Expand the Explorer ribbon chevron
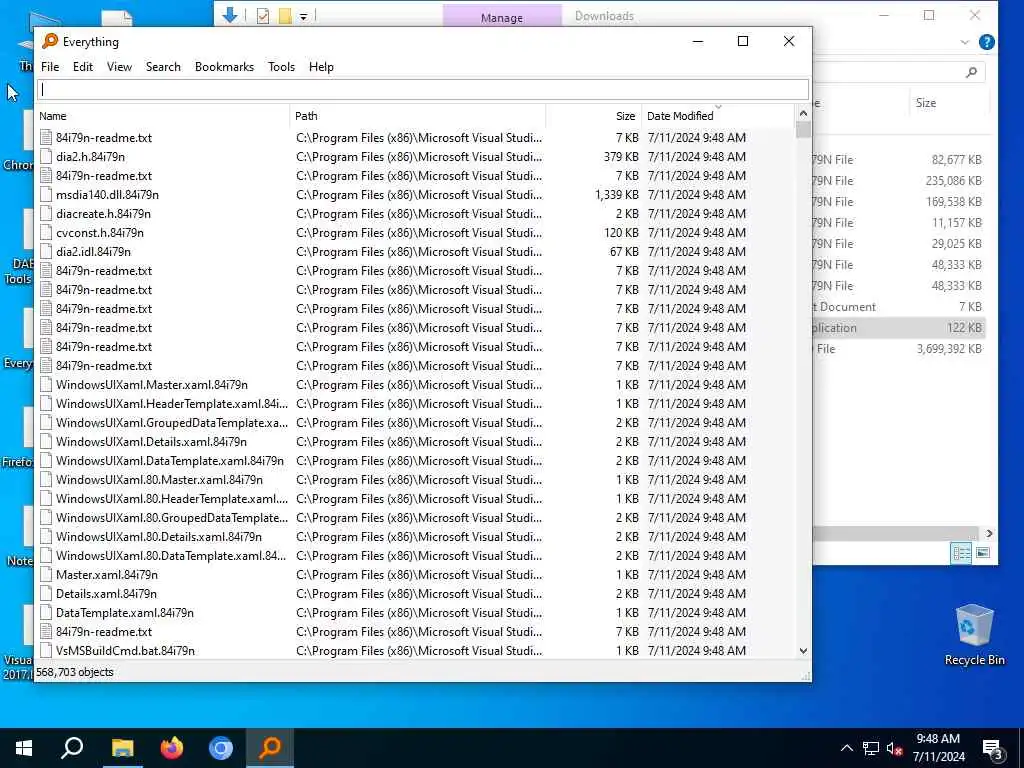The image size is (1024, 768). tap(965, 42)
